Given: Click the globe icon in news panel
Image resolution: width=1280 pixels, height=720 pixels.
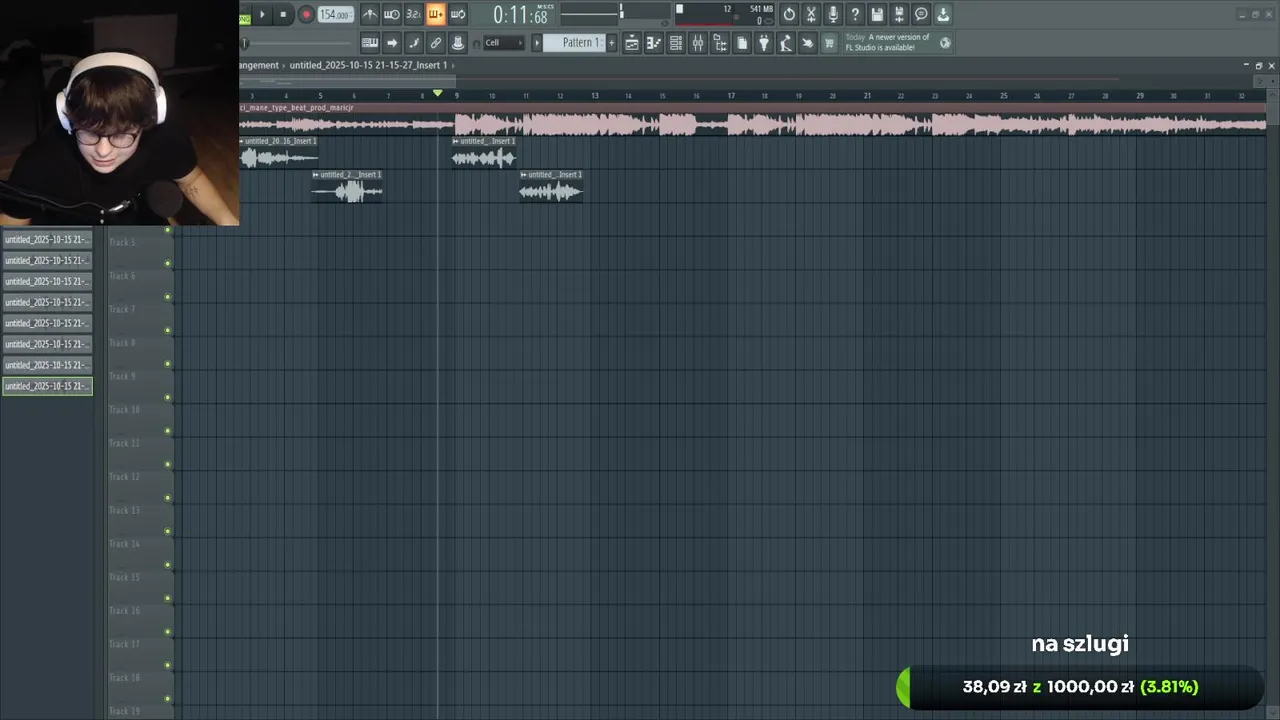Looking at the screenshot, I should point(945,43).
